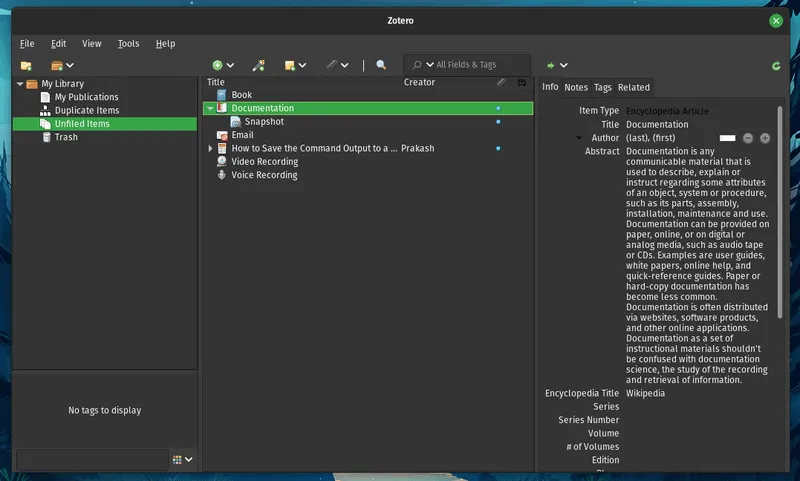Click the All Fields & Tags search box

pos(475,65)
